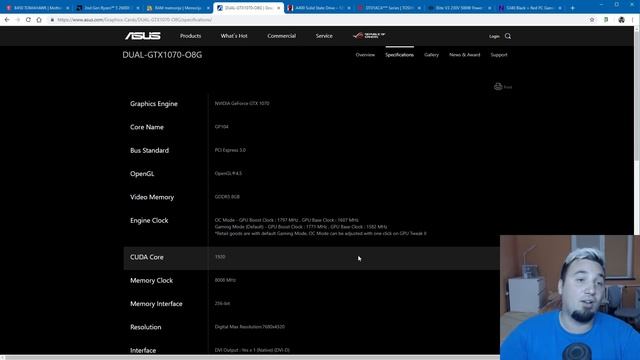Close the DUAL-GTX1070-O8G browser tab
640x360 pixels.
279,8
